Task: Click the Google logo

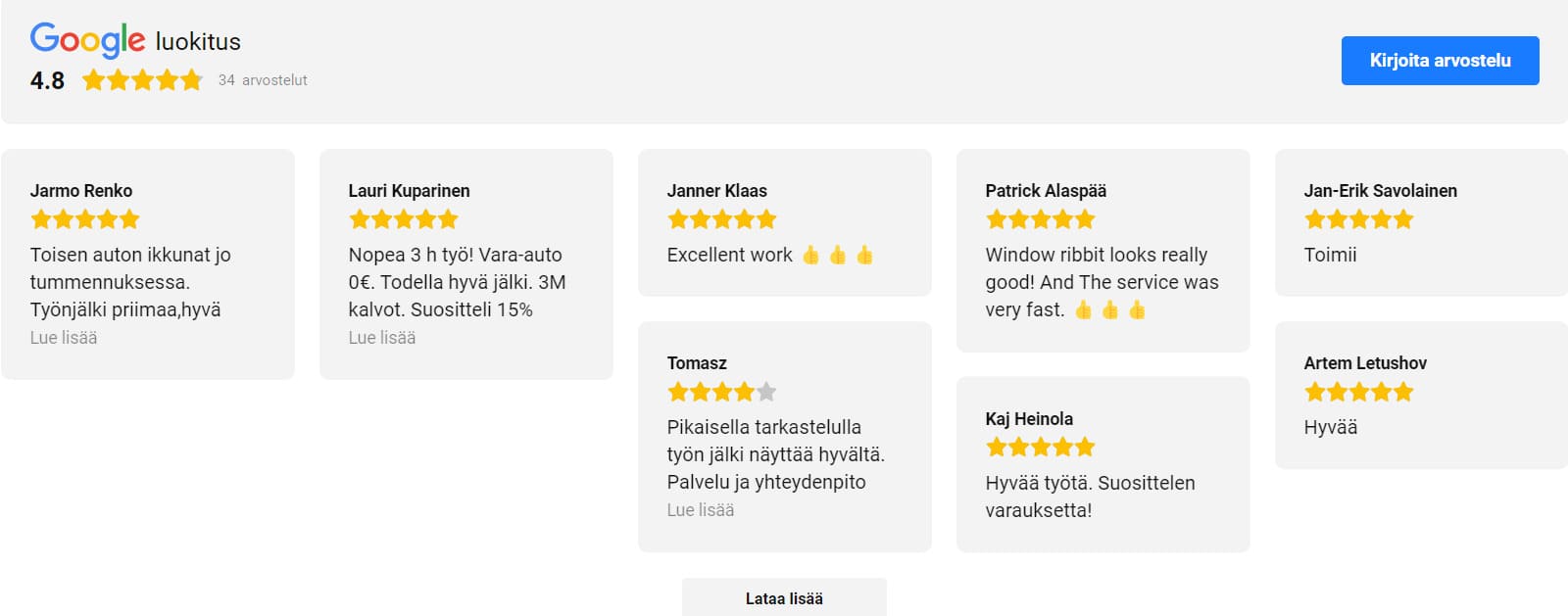Action: coord(86,37)
